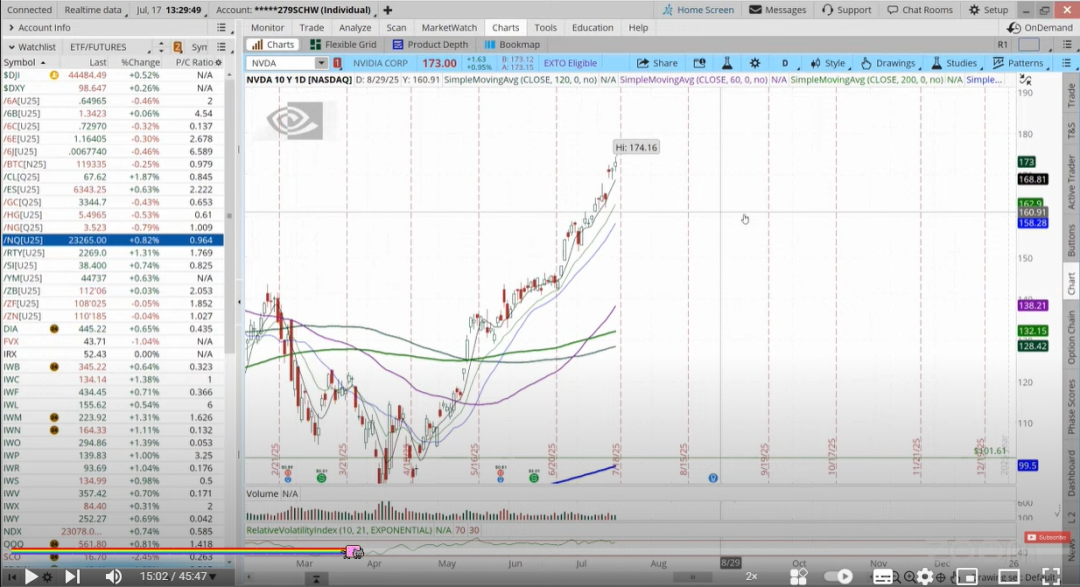Screen dimensions: 1080x587
Task: Open the Messages envelope
Action: (777, 10)
